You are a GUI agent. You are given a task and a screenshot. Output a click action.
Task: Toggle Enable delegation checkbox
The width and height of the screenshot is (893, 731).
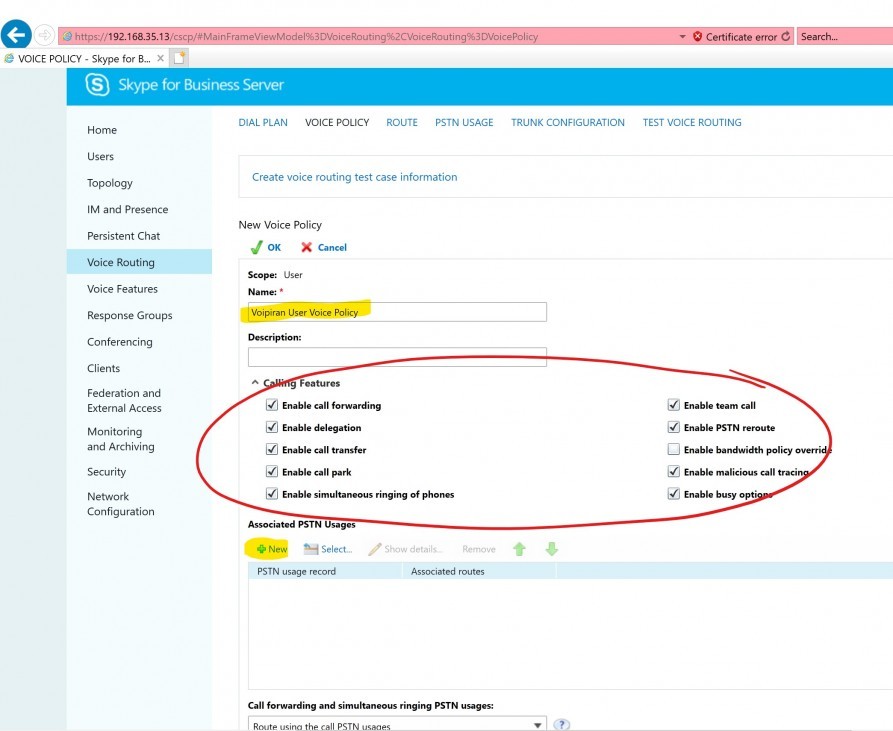(272, 427)
